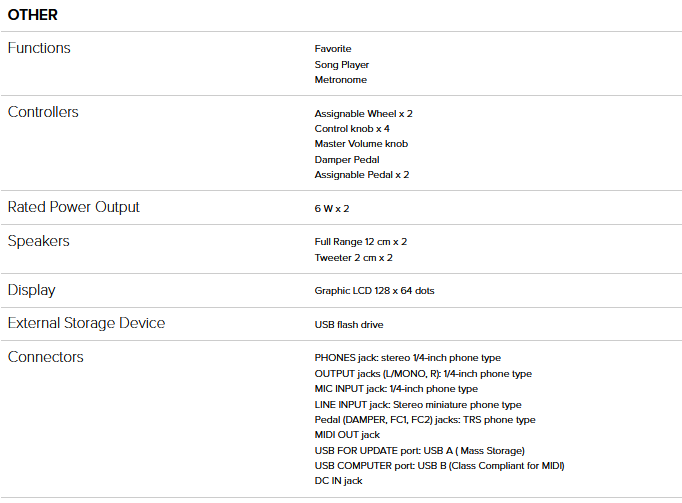Select the 6 W x 2 value
The height and width of the screenshot is (503, 682).
tap(332, 209)
